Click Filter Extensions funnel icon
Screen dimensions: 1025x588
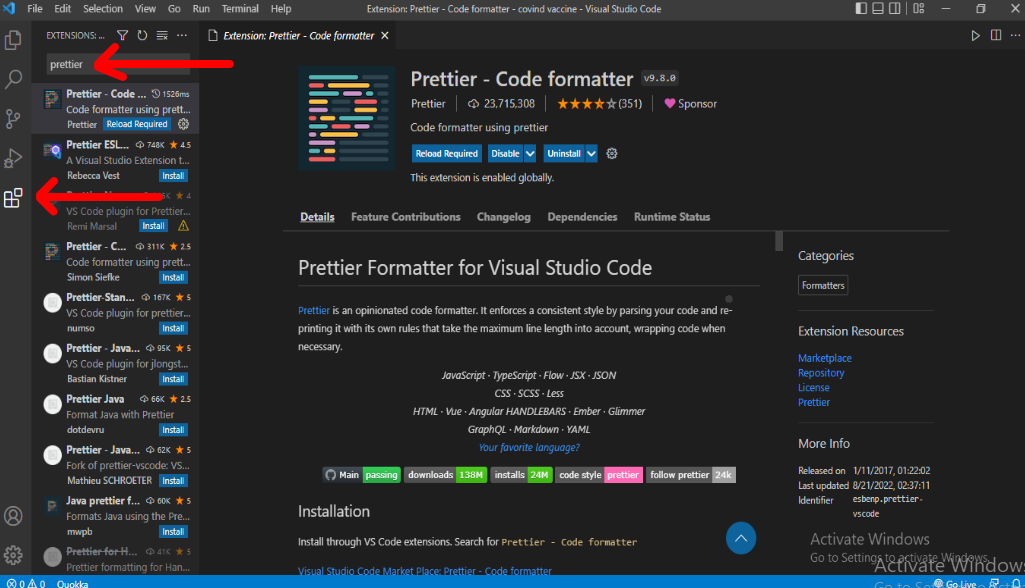point(122,35)
